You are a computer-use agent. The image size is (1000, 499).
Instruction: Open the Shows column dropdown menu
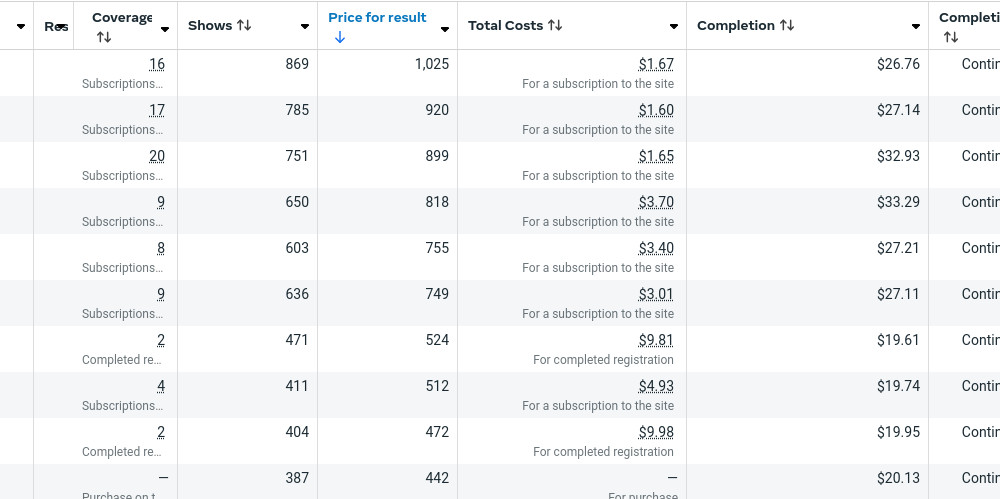[305, 27]
